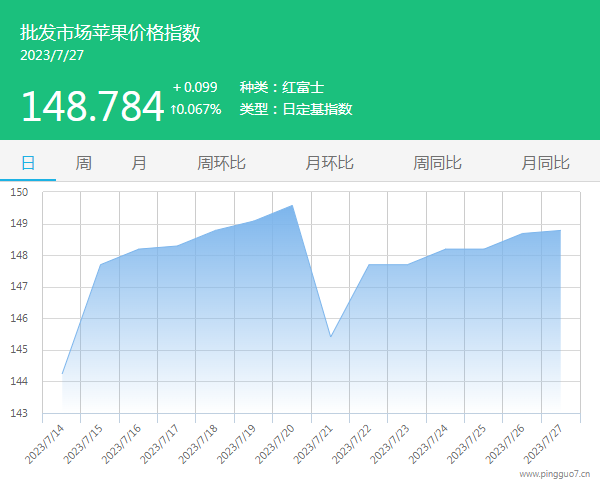The height and width of the screenshot is (485, 600).
Task: Click the up arrow beside 0.067%
Action: coord(174,110)
